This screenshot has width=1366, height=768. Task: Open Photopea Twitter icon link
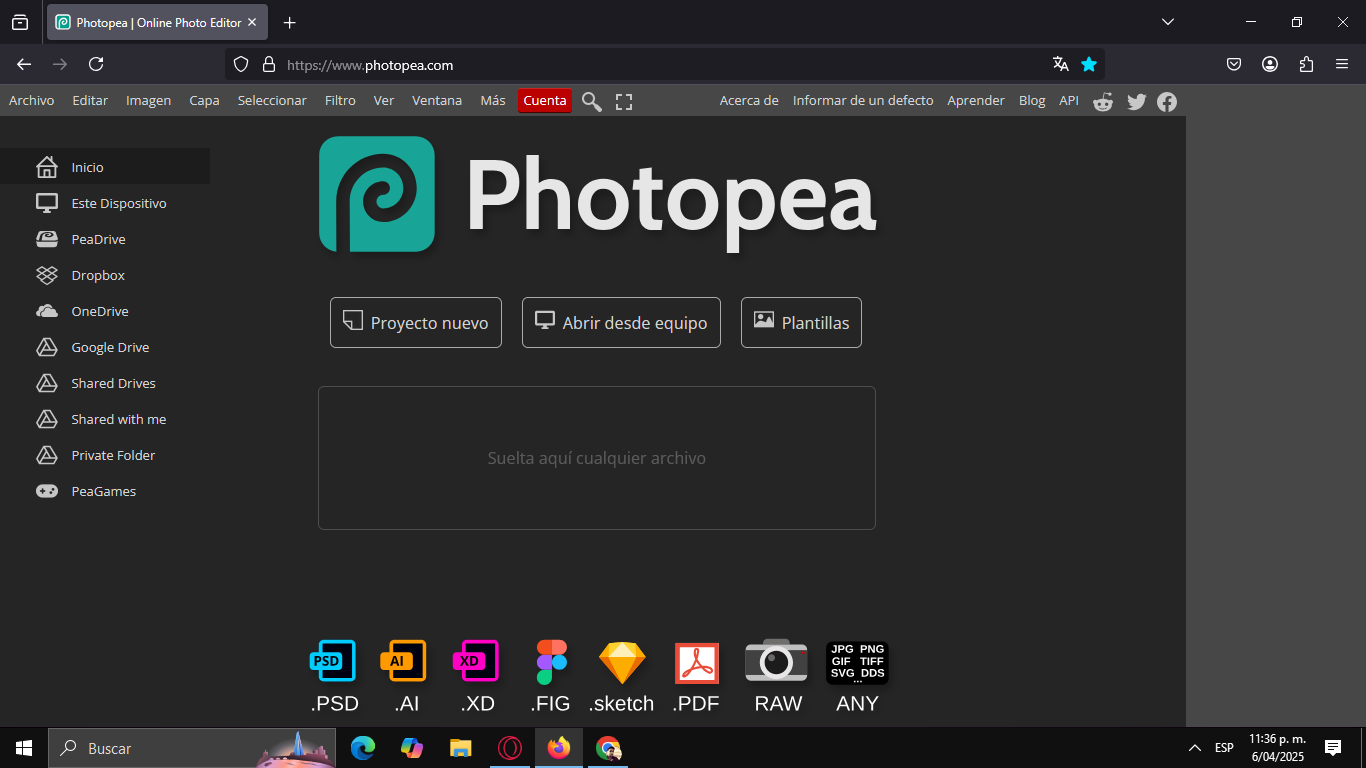tap(1136, 101)
